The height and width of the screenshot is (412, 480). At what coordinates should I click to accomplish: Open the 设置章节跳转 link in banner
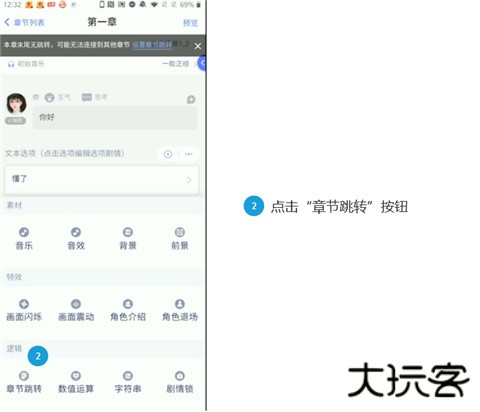pyautogui.click(x=152, y=44)
